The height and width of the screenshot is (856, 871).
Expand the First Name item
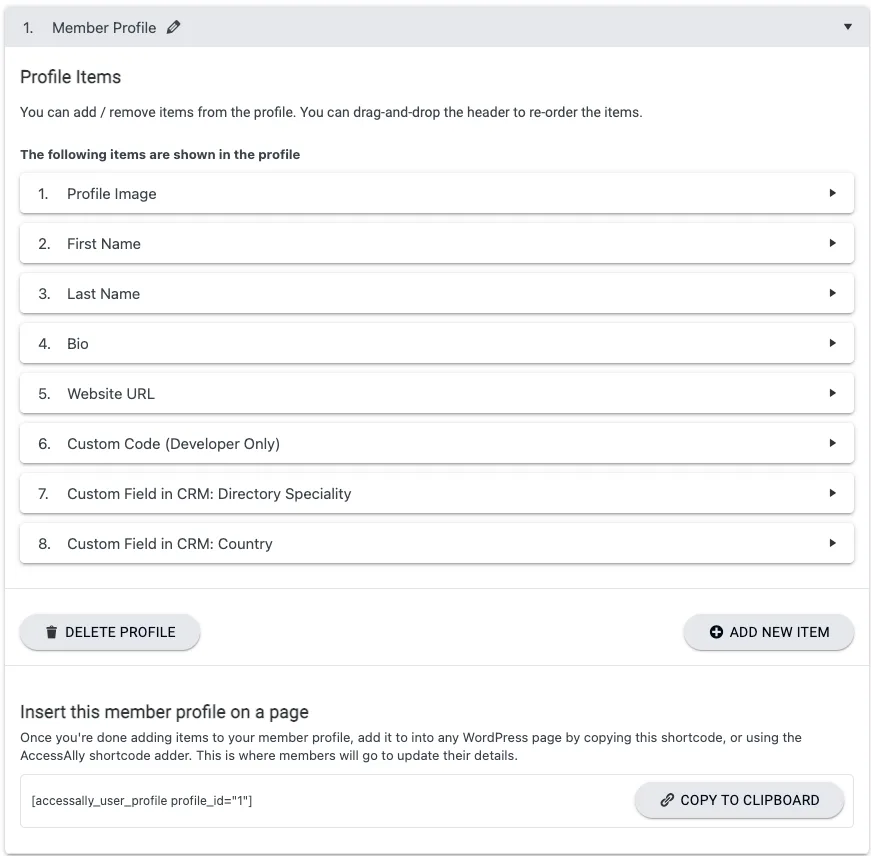833,243
